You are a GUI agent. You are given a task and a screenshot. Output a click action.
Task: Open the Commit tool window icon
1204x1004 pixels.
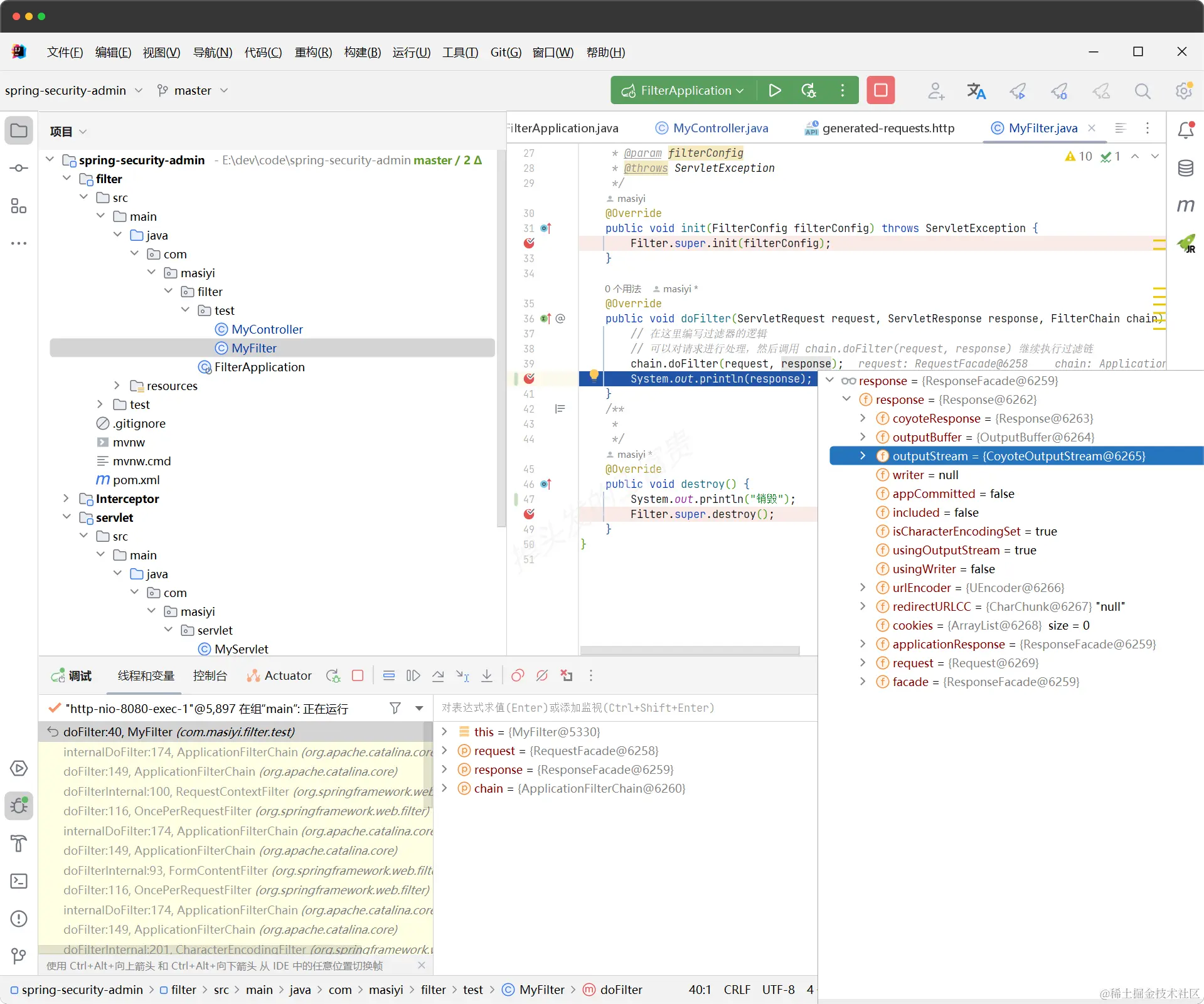click(x=19, y=168)
